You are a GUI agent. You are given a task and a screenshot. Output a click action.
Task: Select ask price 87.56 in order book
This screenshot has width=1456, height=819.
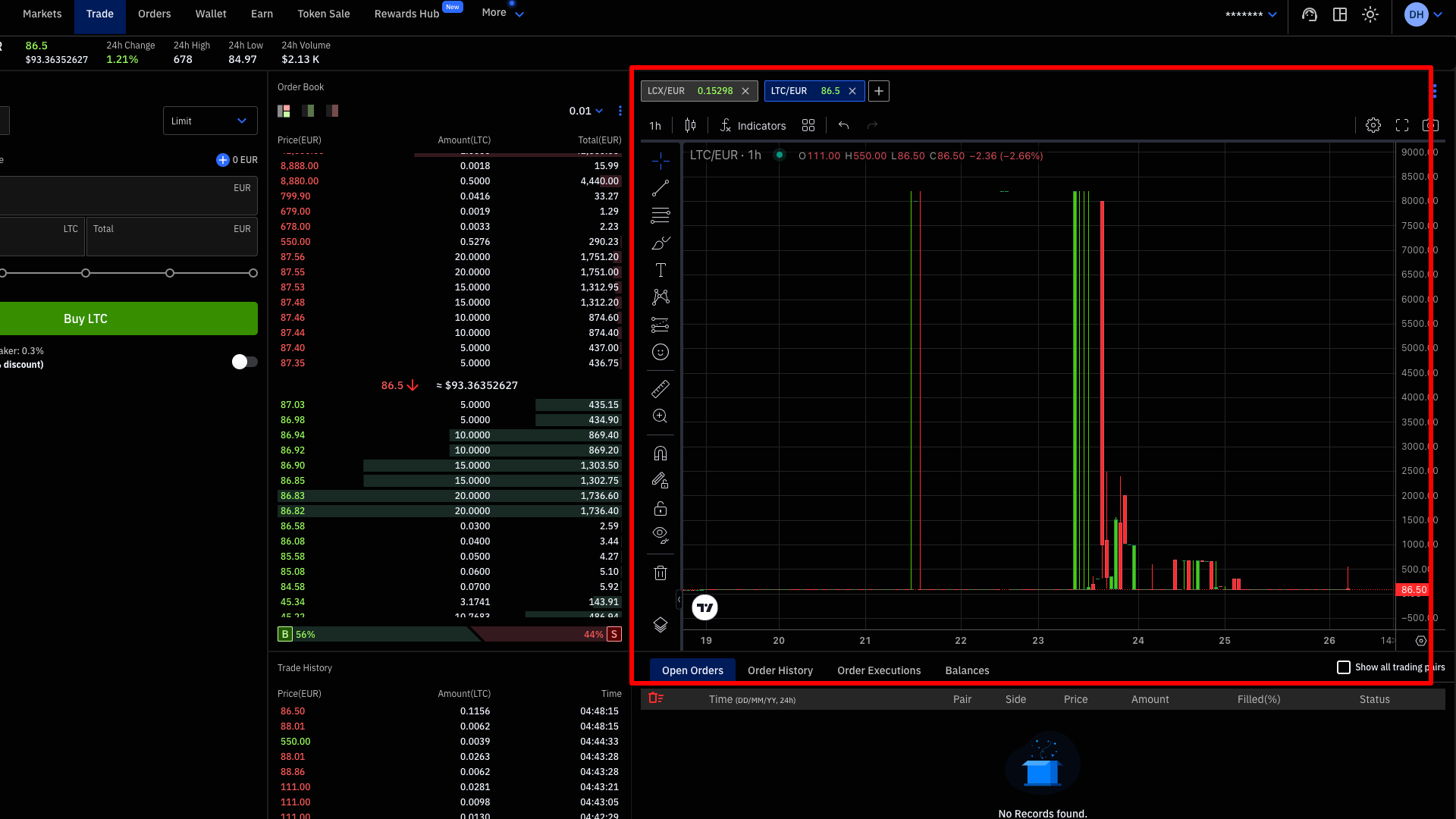point(293,257)
